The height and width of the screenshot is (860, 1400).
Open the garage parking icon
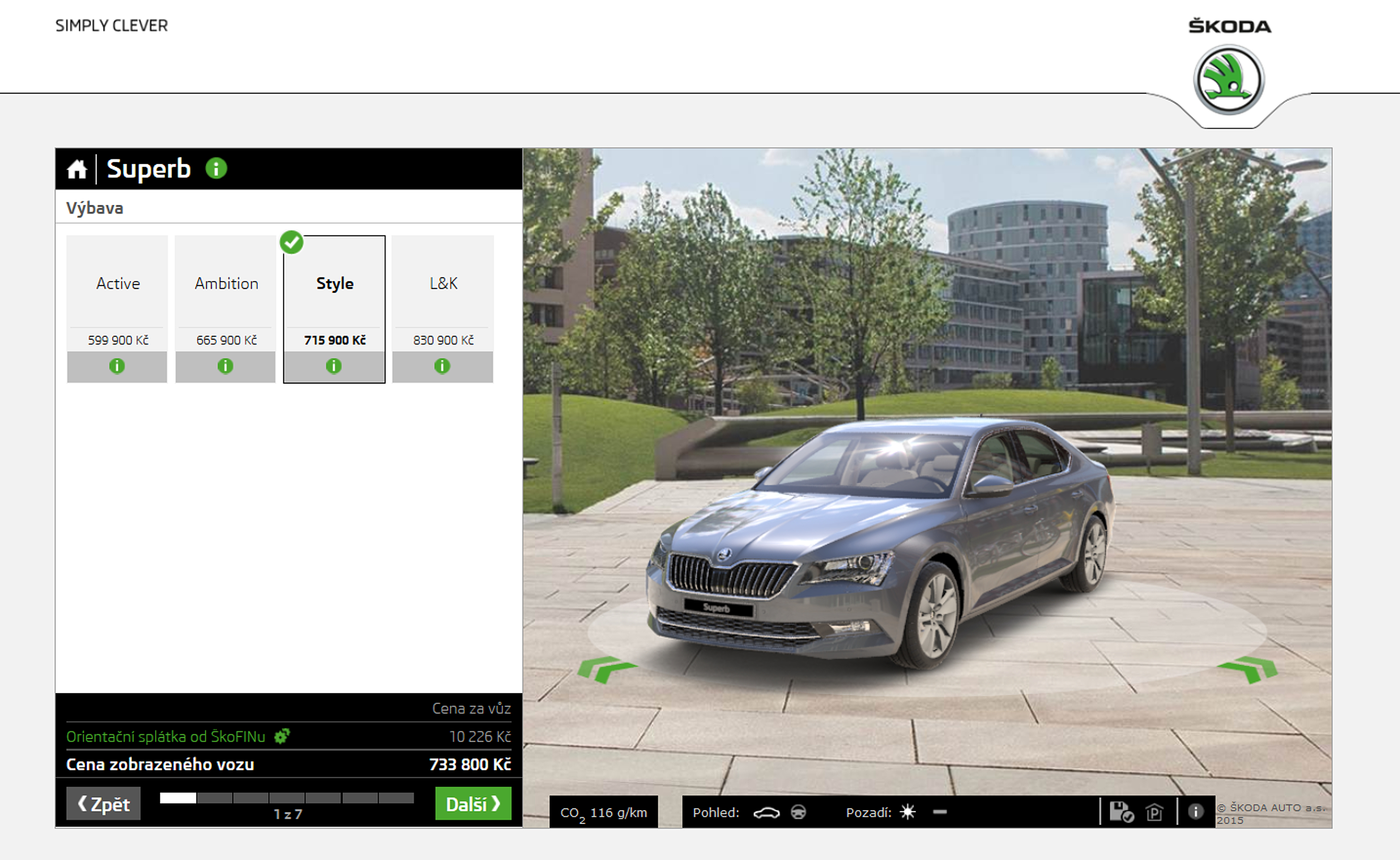[1155, 811]
